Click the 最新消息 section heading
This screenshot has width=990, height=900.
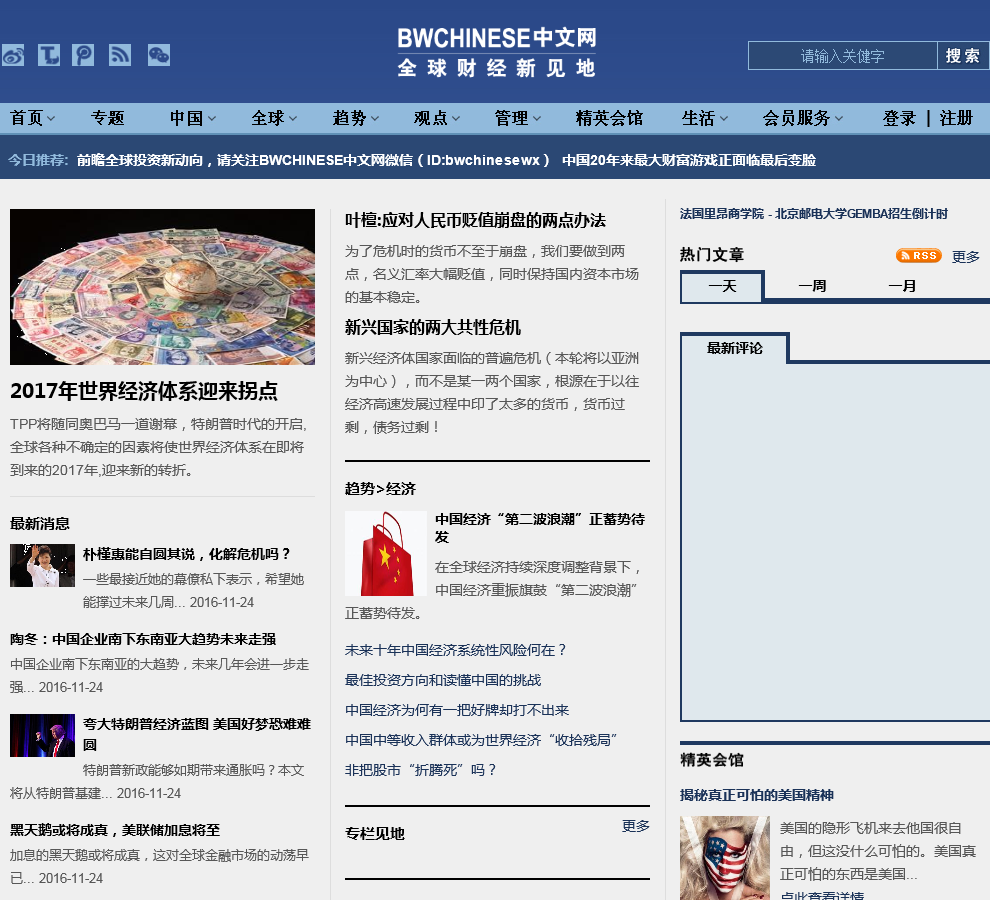[40, 524]
